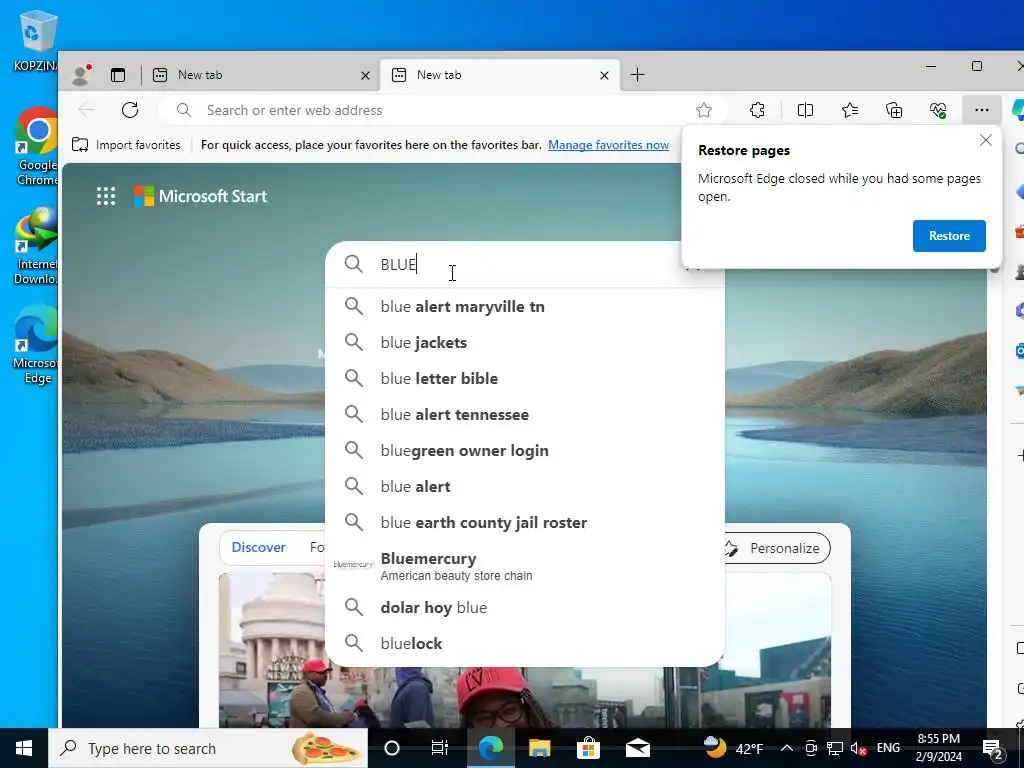1024x768 pixels.
Task: Switch to the Discover feed tab
Action: (259, 547)
